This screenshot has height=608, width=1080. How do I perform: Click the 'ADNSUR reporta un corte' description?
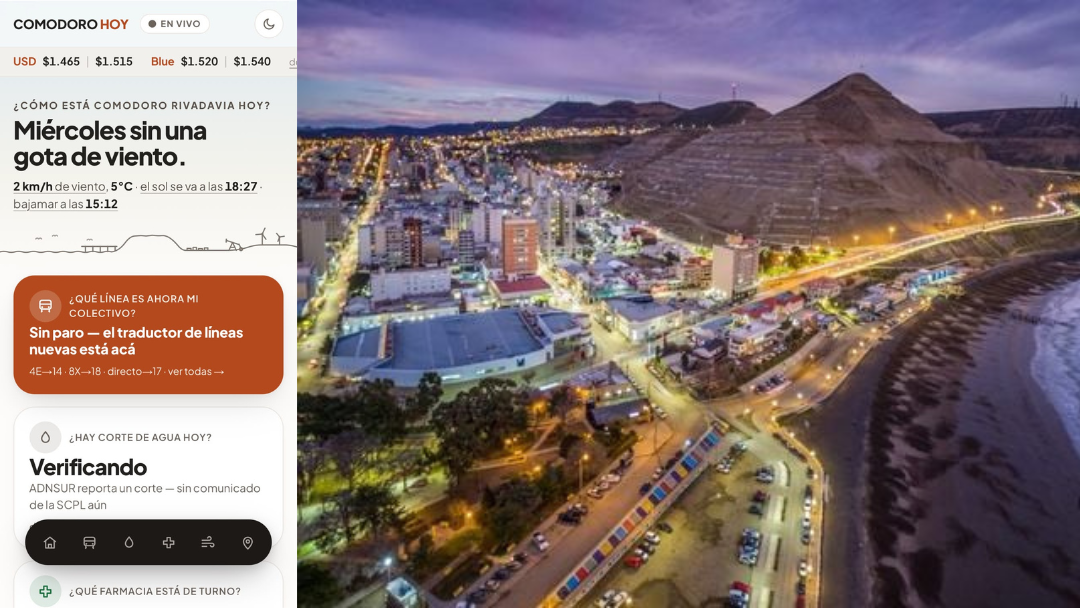[x=145, y=496]
